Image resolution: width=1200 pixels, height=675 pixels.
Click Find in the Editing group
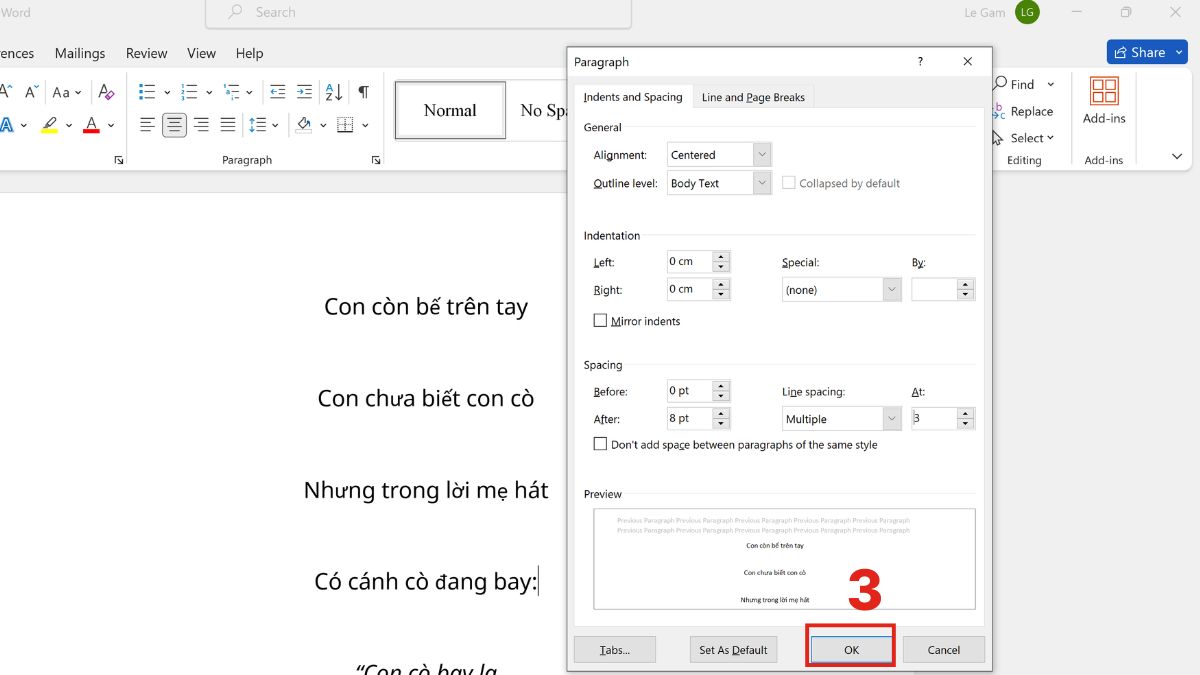tap(1024, 84)
